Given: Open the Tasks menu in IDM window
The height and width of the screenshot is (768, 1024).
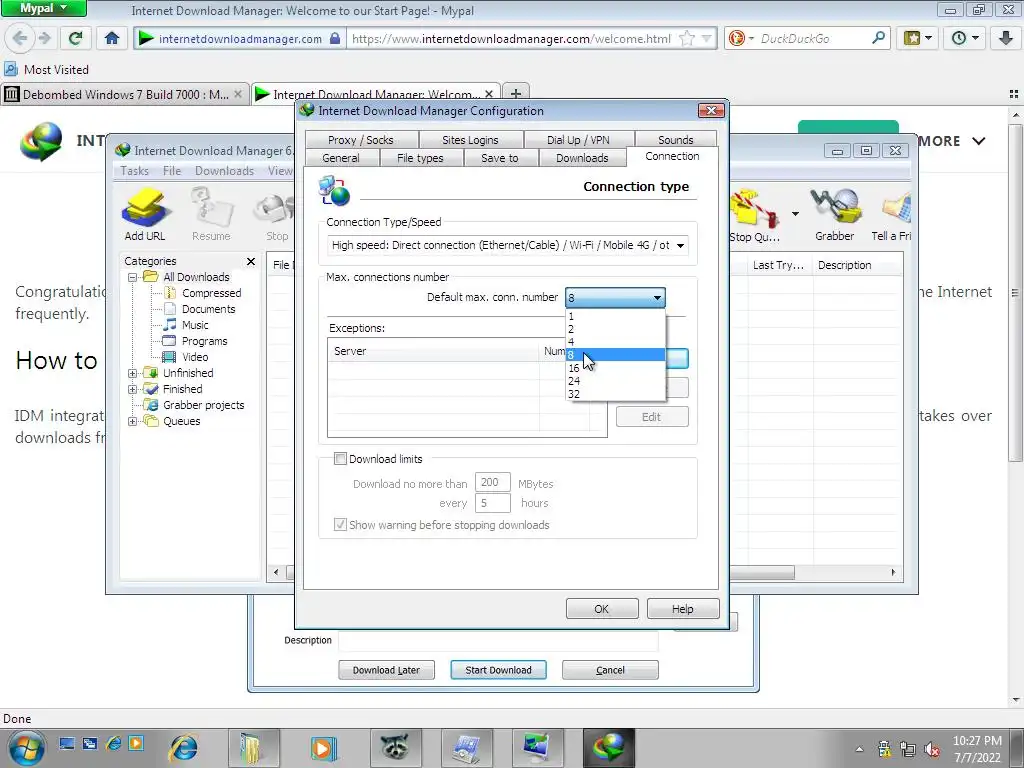Looking at the screenshot, I should coord(135,170).
